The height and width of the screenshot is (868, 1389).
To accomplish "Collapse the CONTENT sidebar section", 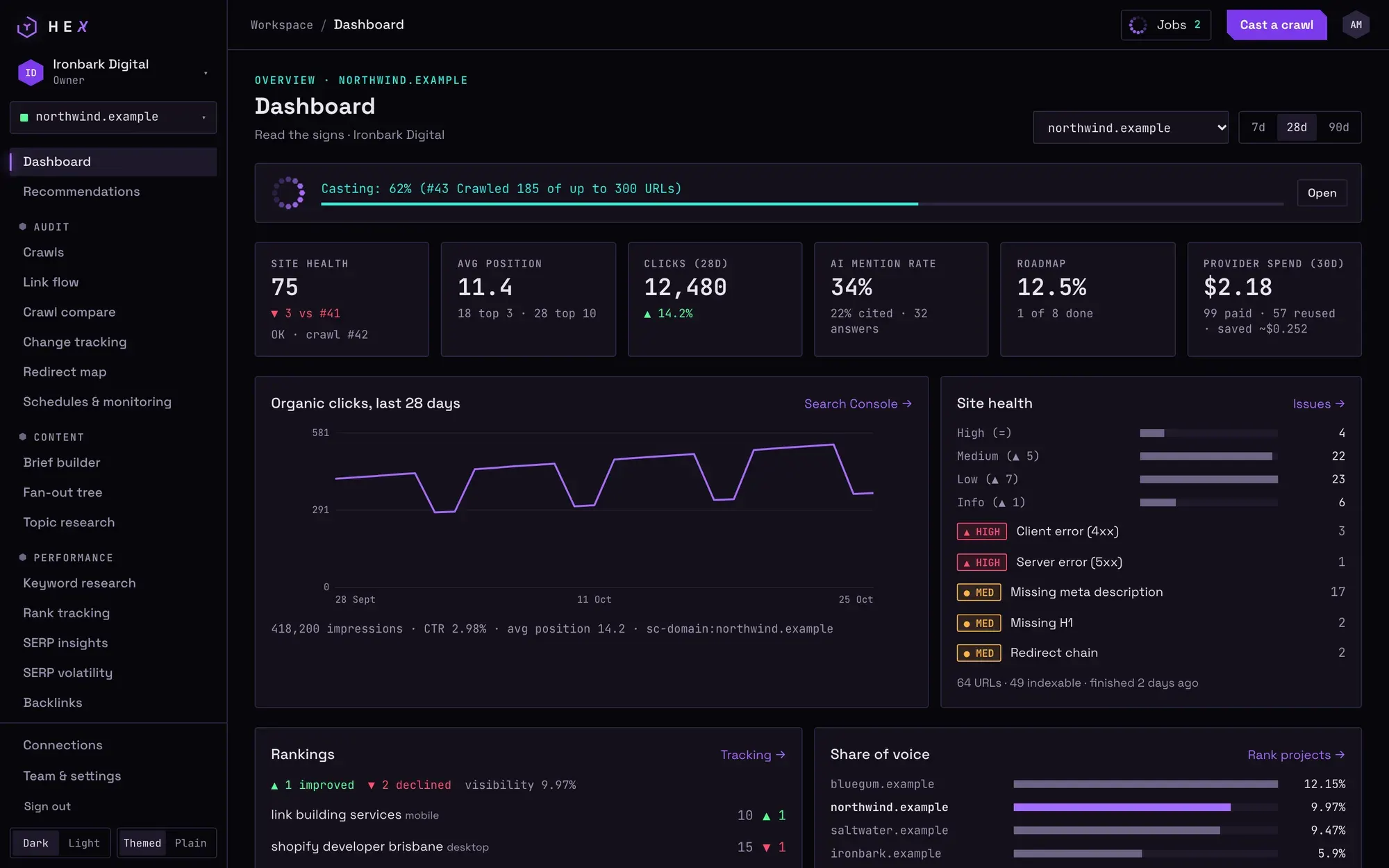I will click(x=53, y=437).
